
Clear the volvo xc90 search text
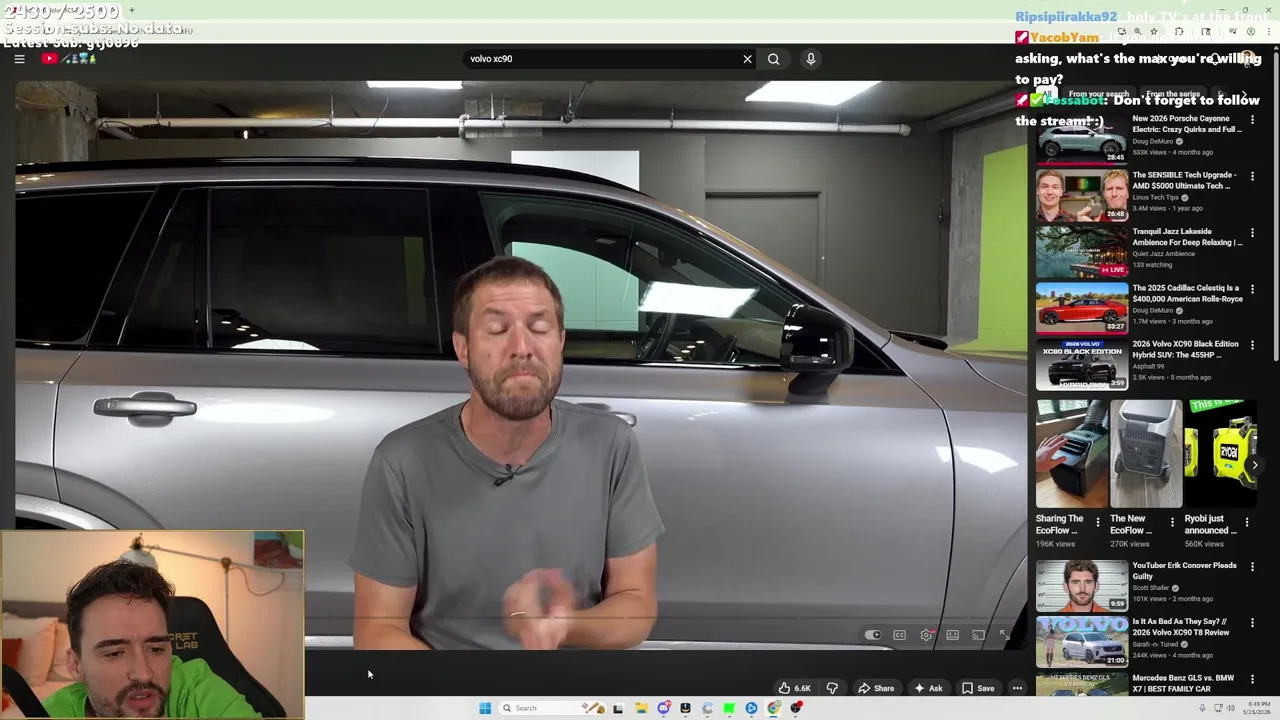[747, 59]
